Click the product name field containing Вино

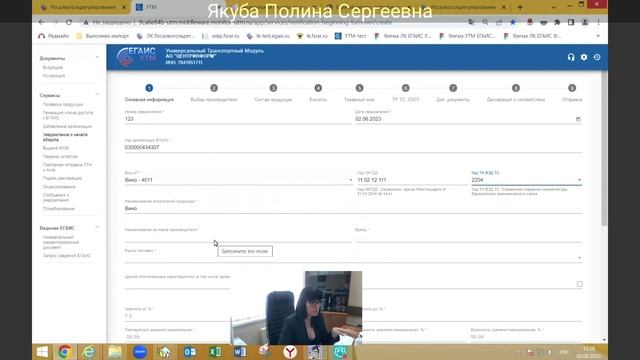[353, 209]
